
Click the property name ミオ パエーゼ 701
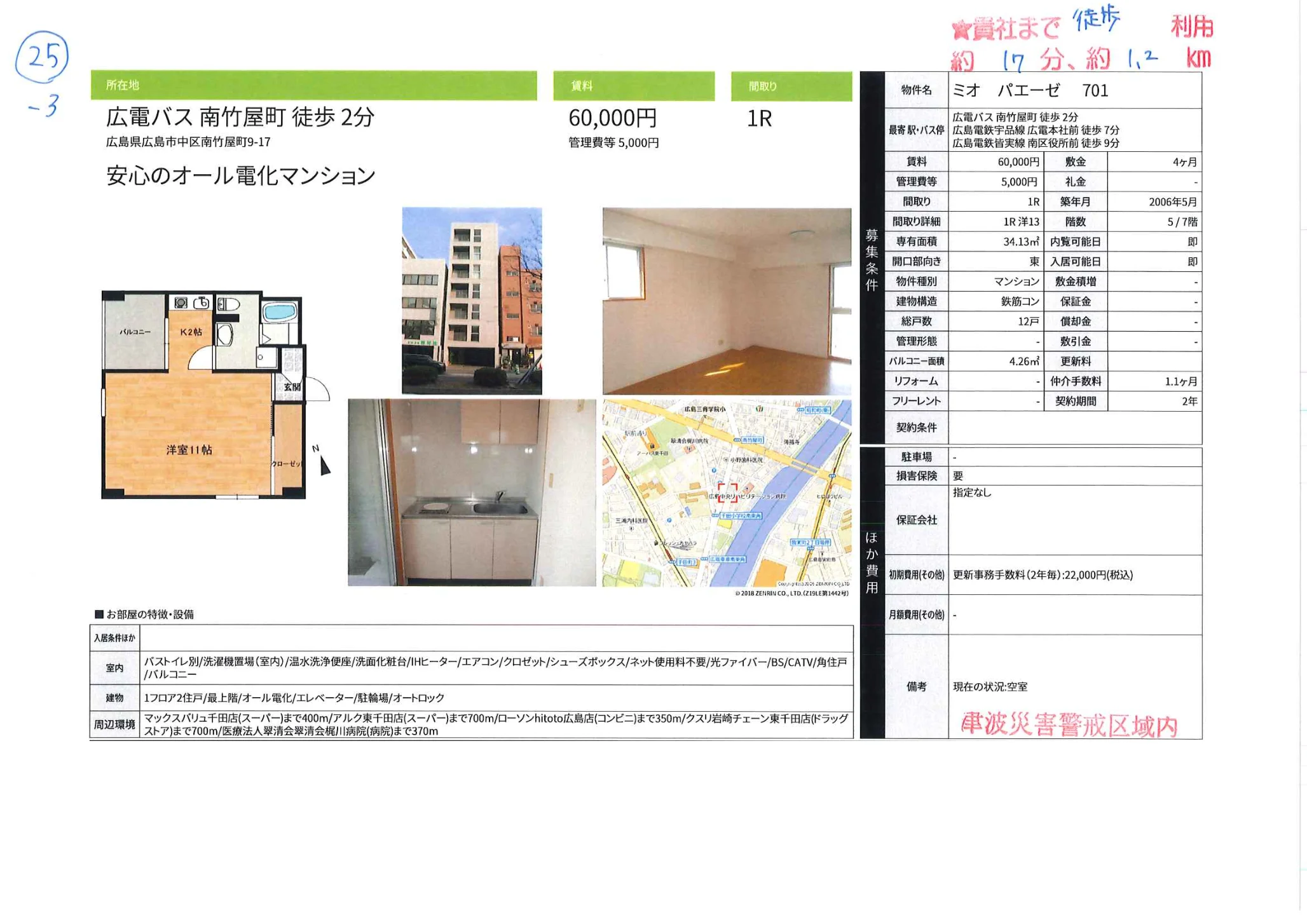coord(1030,91)
